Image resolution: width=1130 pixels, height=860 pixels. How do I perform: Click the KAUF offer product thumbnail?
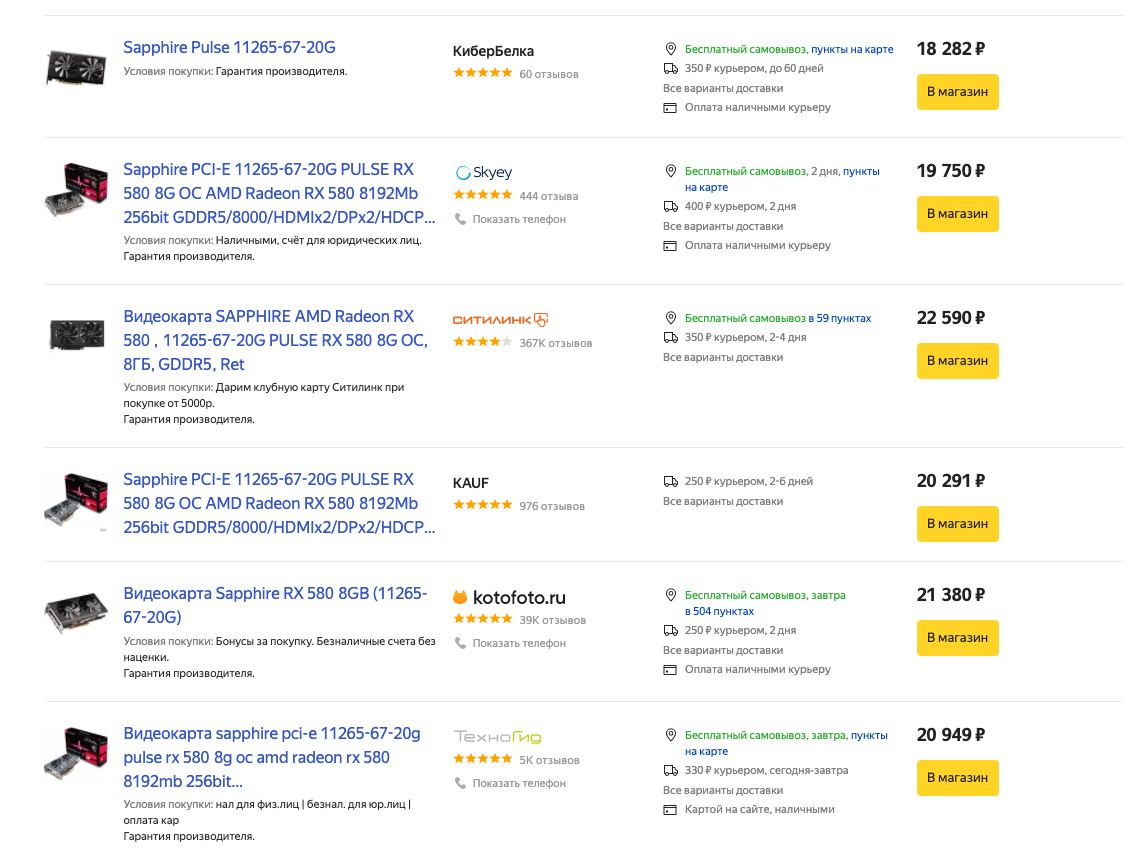(x=76, y=500)
